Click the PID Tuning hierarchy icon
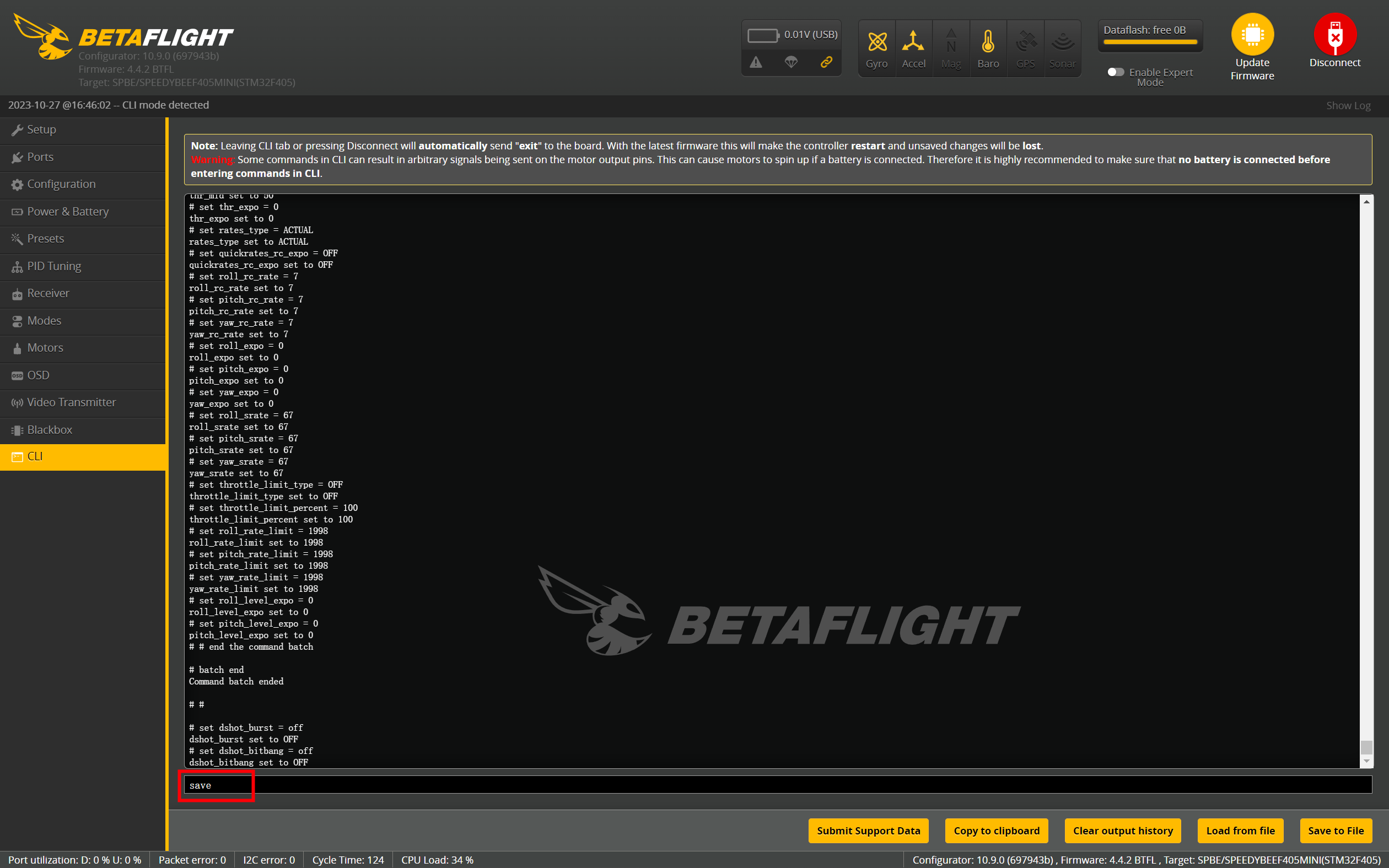The image size is (1389, 868). [17, 266]
